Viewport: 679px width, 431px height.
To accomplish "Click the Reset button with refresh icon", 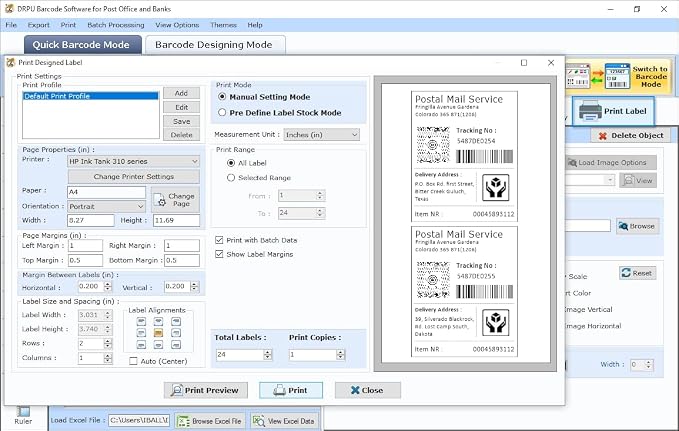I will click(x=637, y=273).
